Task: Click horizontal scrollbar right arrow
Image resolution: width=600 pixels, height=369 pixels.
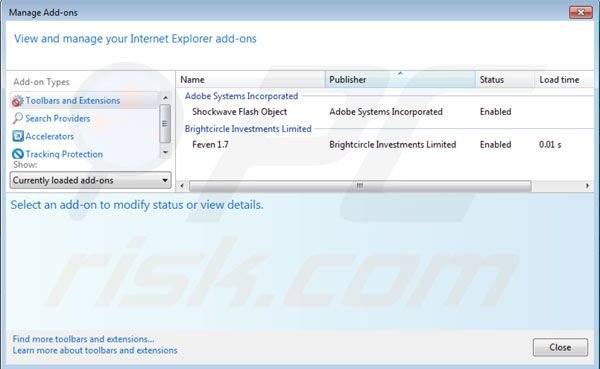Action: [x=587, y=186]
